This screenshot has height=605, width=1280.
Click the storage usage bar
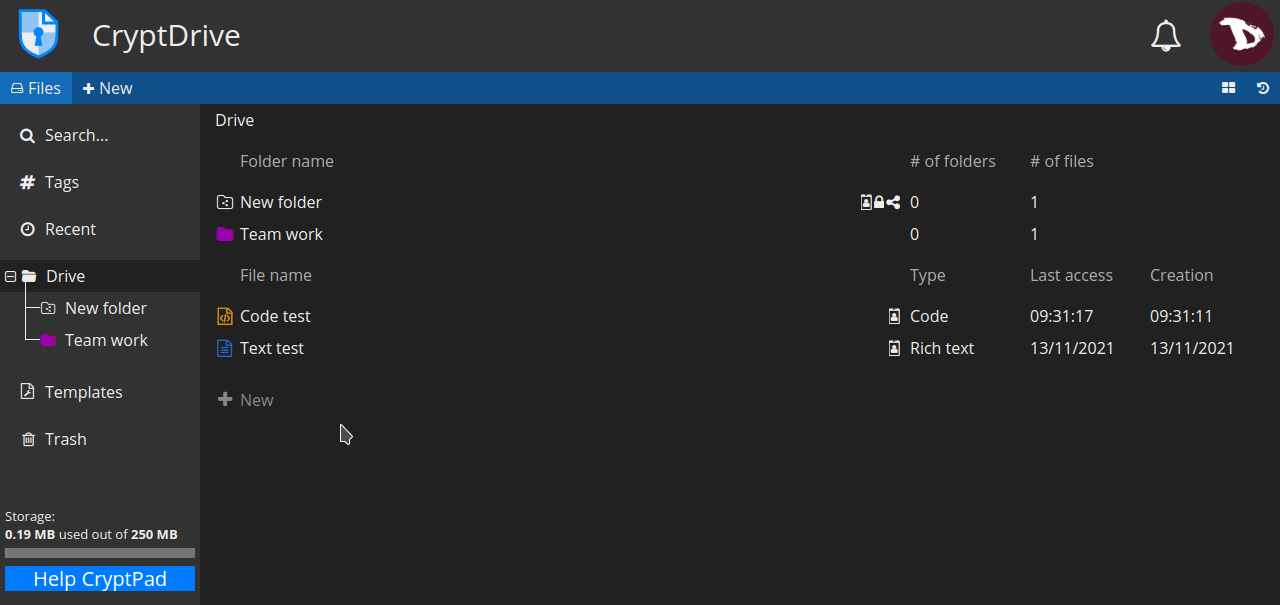coord(100,553)
